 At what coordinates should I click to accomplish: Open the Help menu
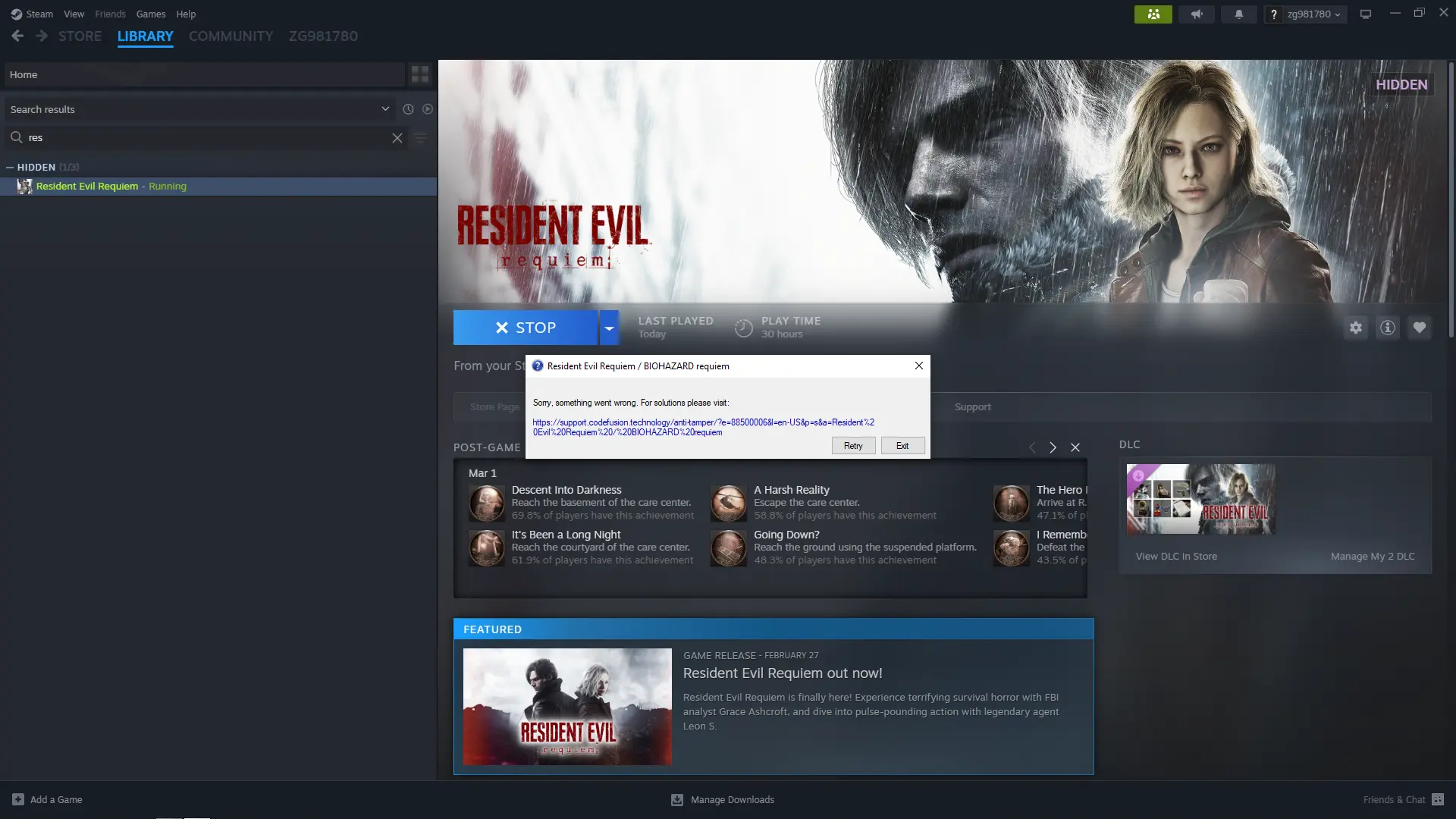pyautogui.click(x=186, y=14)
